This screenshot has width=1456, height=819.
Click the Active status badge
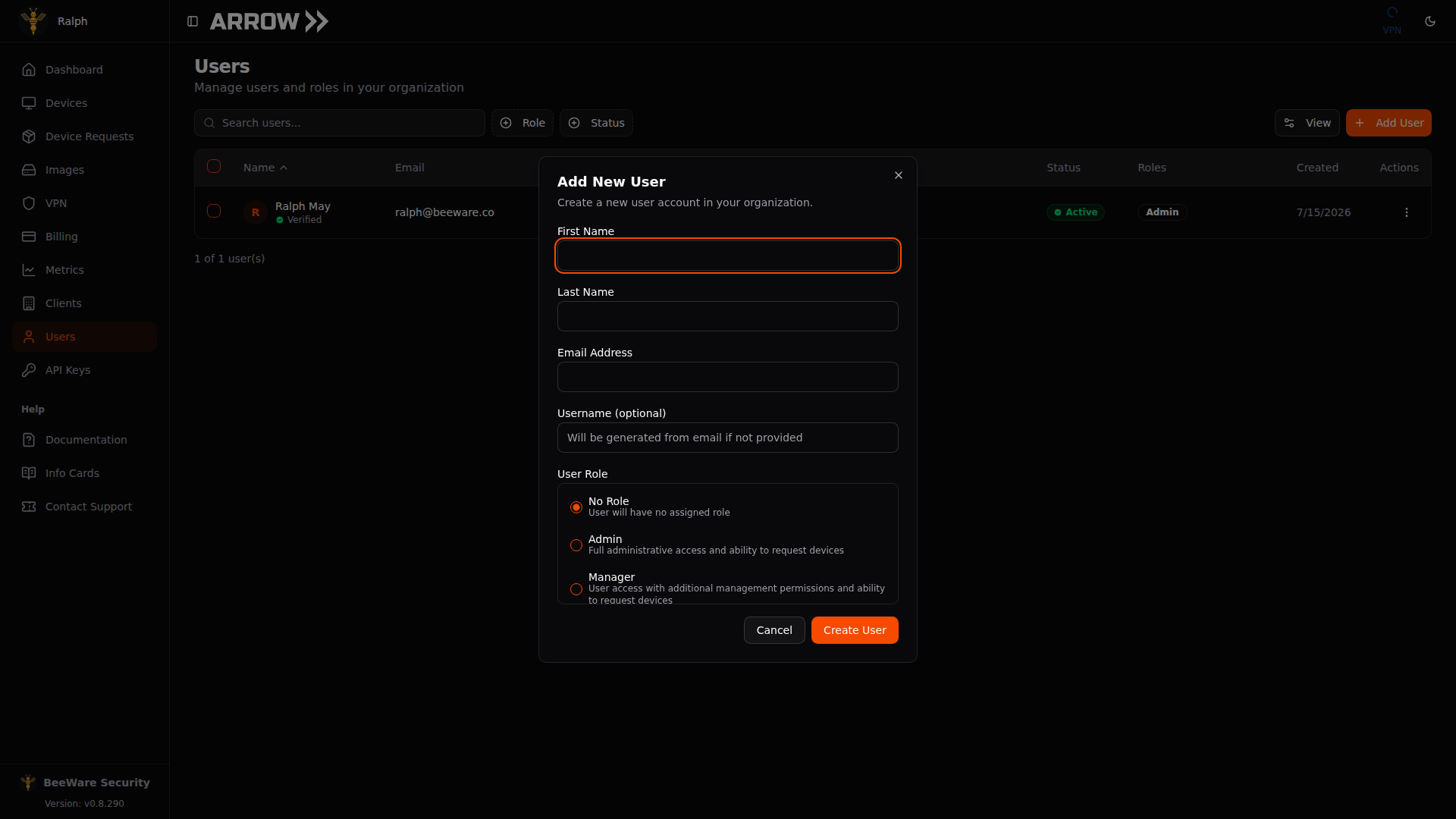[x=1075, y=212]
